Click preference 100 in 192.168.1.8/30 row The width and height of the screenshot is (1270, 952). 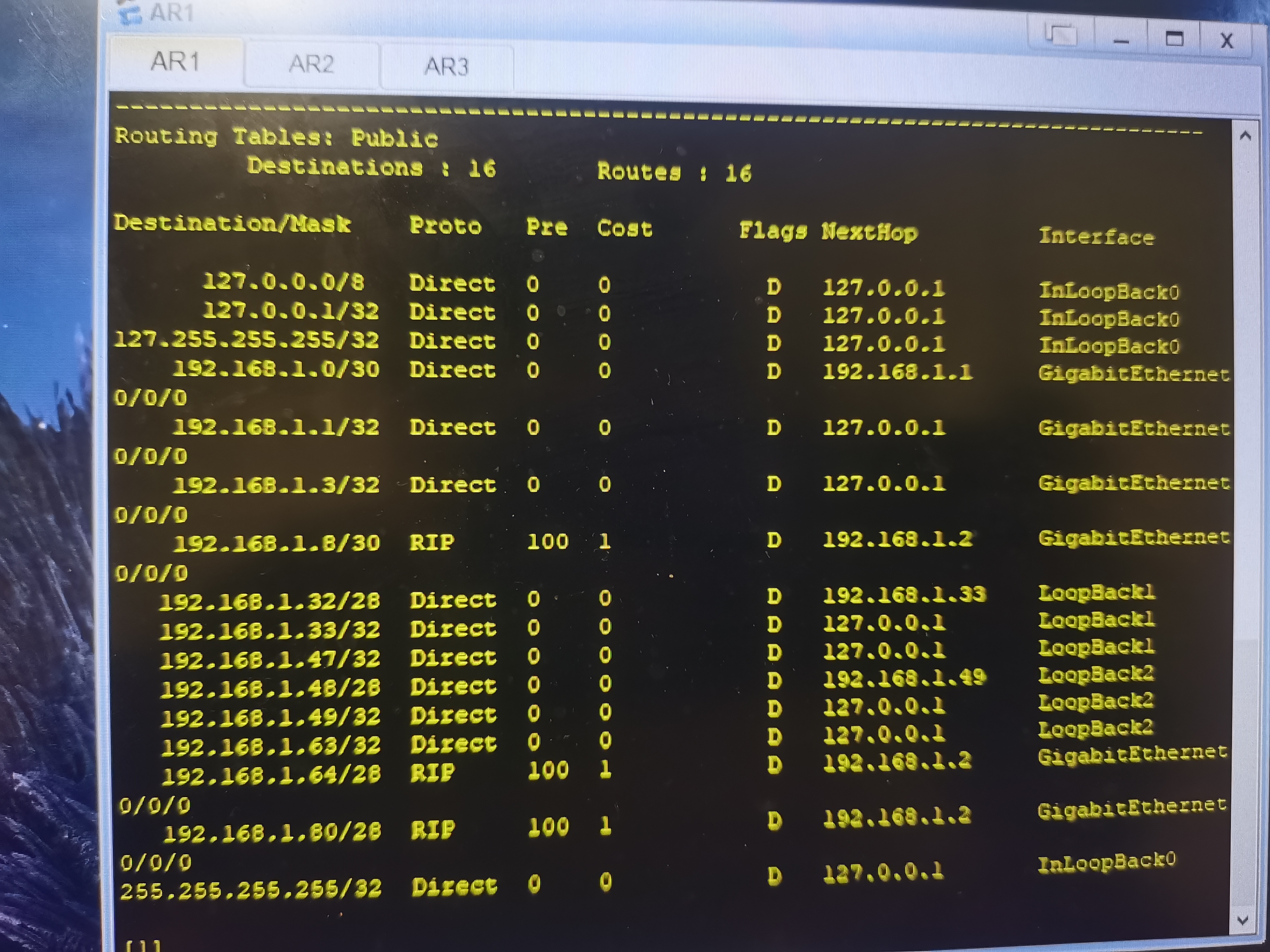[x=548, y=541]
